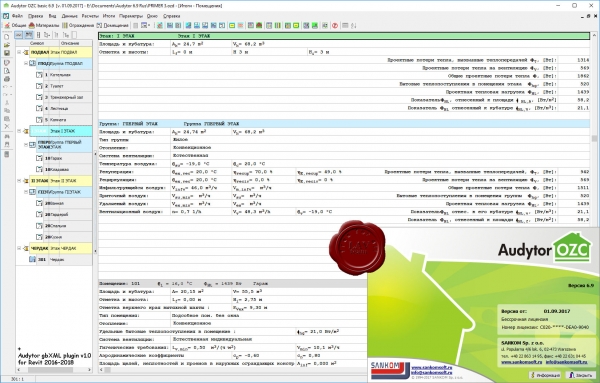
Task: Open the Справка menu
Action: [x=171, y=16]
